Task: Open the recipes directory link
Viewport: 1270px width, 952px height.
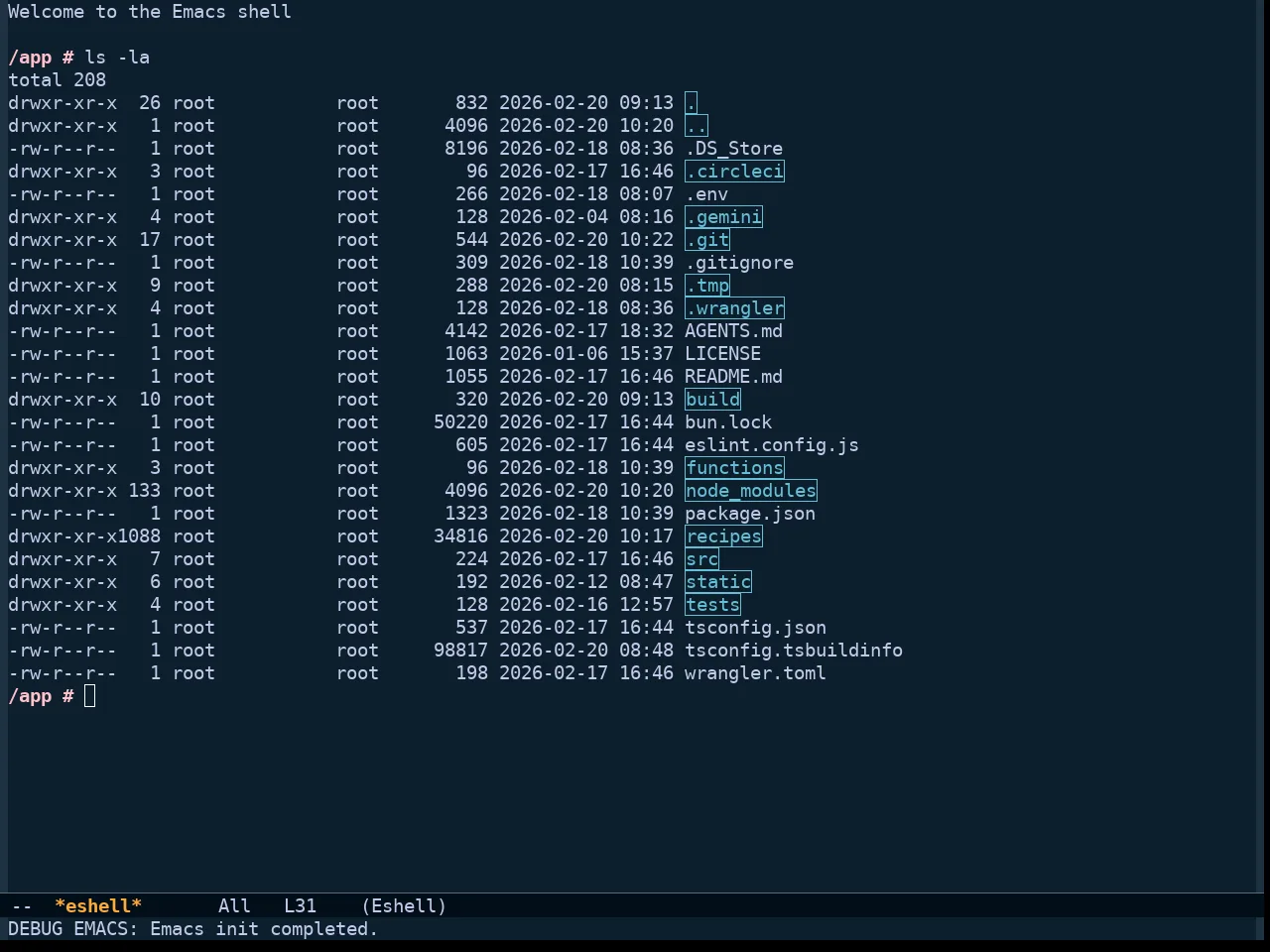Action: 723,536
